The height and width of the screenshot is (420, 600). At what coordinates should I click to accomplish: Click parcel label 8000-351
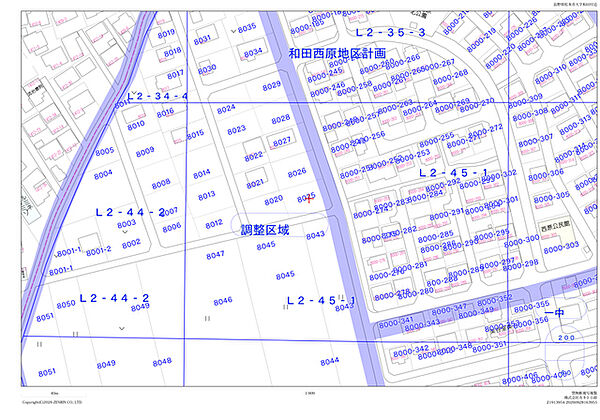pyautogui.click(x=489, y=347)
